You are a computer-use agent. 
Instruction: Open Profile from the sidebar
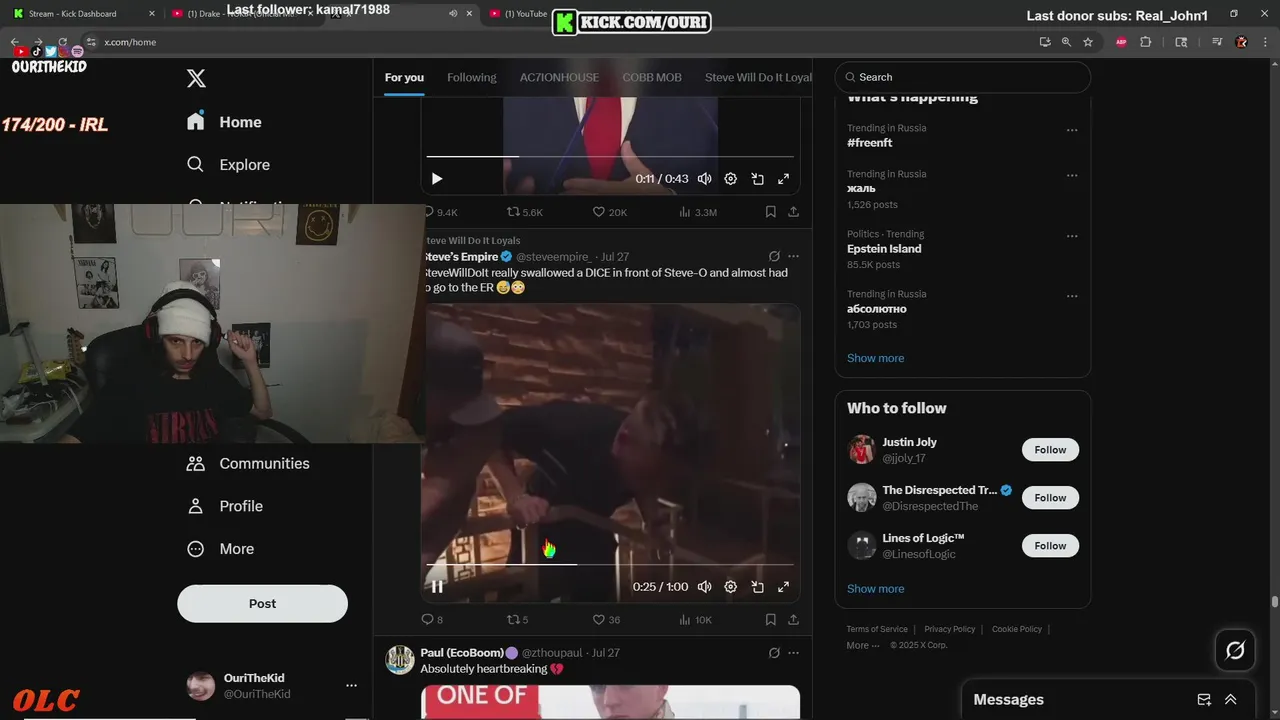coord(225,506)
